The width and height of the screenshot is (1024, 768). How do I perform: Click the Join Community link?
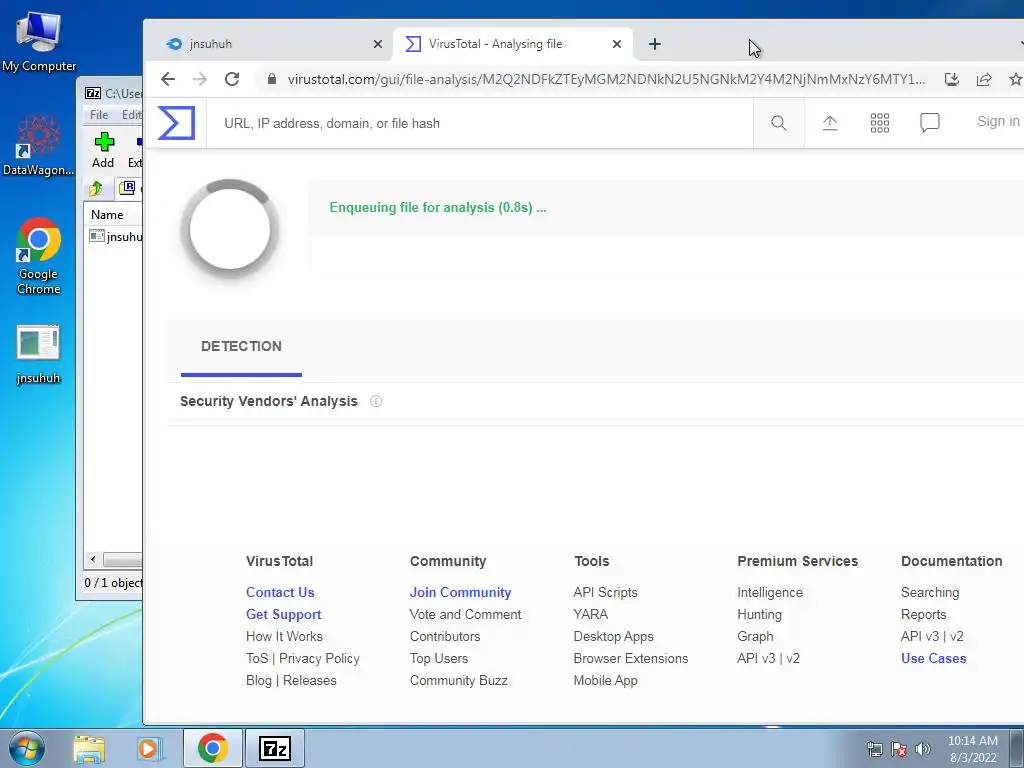[x=460, y=592]
